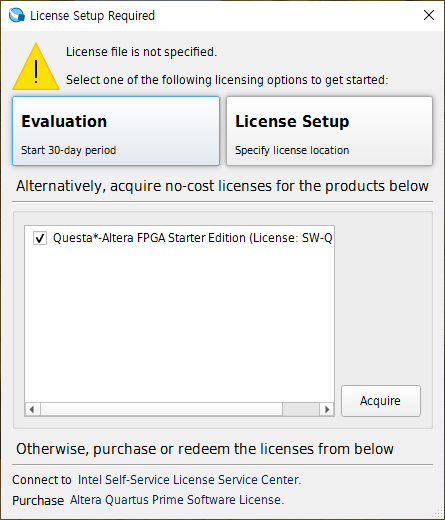Click the left arrow of horizontal scrollbar
The width and height of the screenshot is (445, 520).
[32, 409]
